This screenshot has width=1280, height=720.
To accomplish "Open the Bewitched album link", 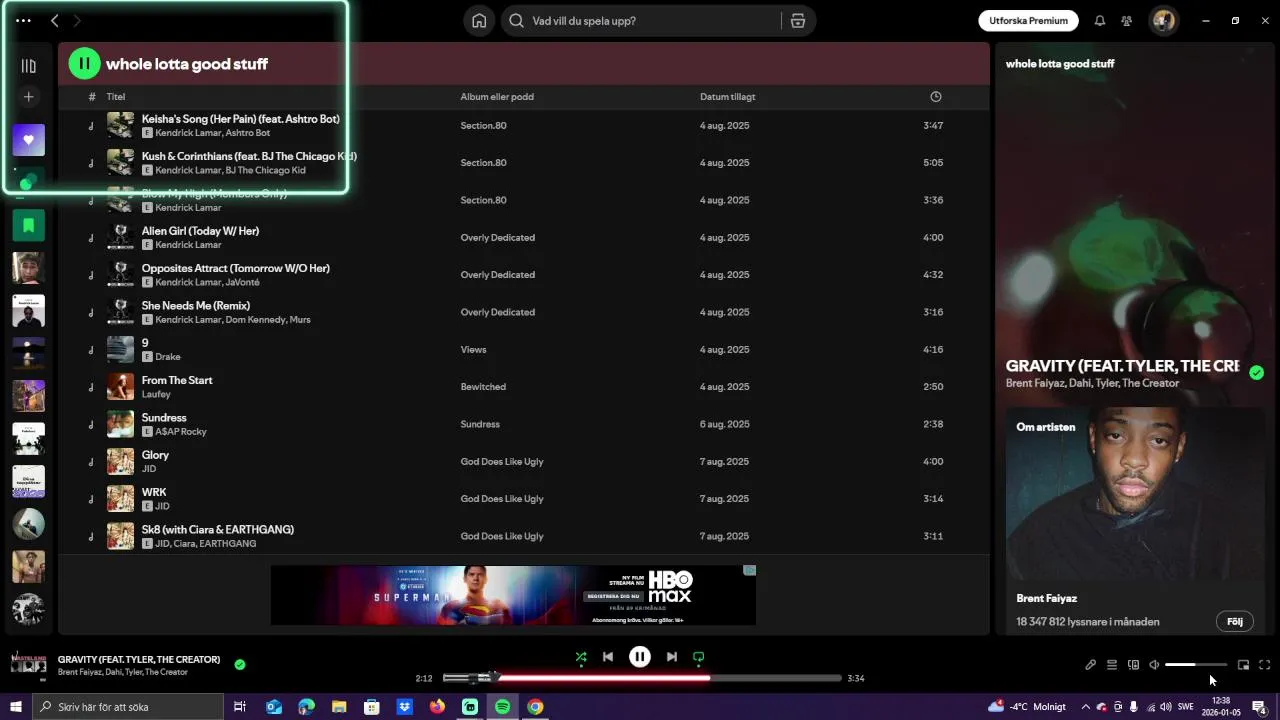I will (483, 387).
